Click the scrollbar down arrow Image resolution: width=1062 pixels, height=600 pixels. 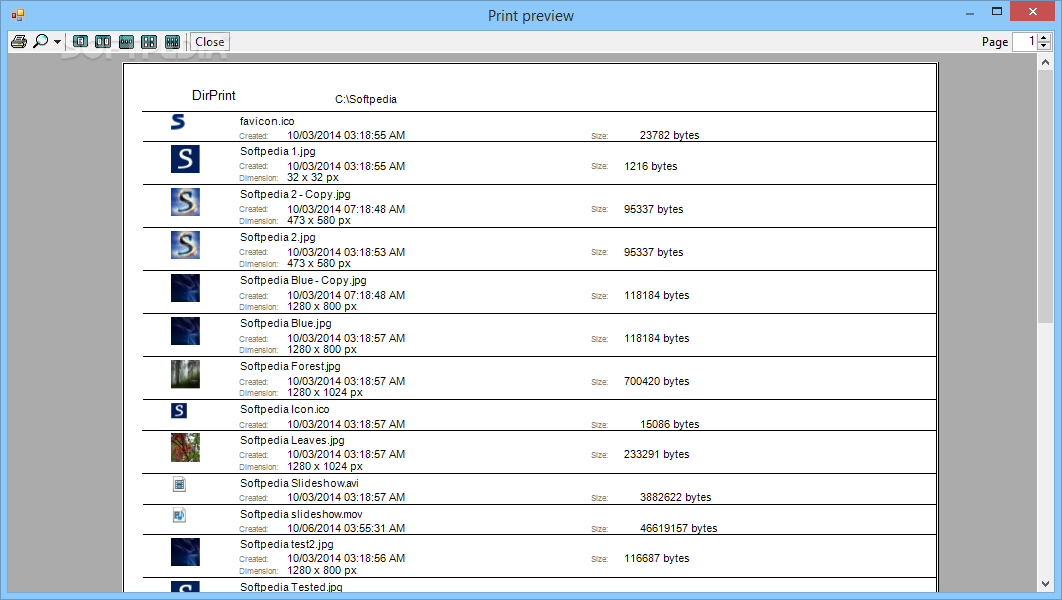[1045, 584]
